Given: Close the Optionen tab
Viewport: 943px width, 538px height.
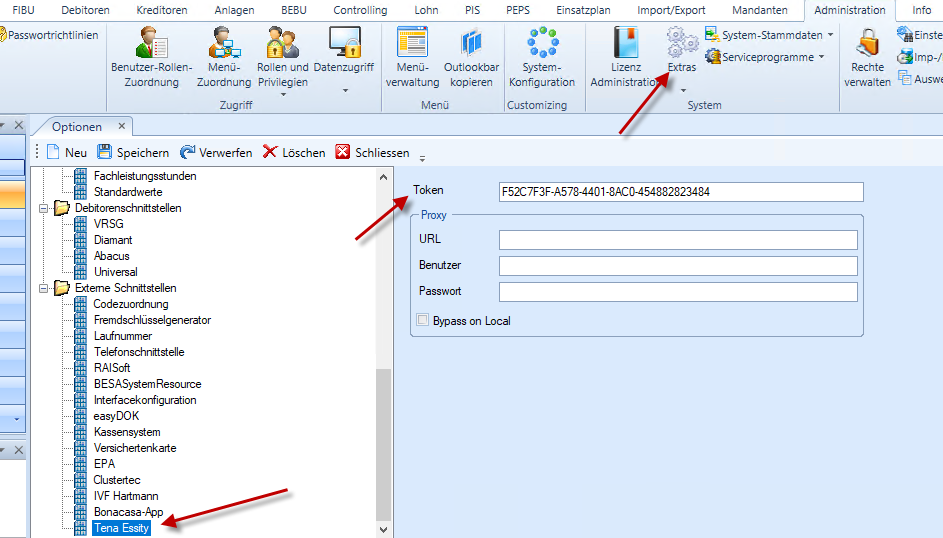Looking at the screenshot, I should click(x=121, y=126).
